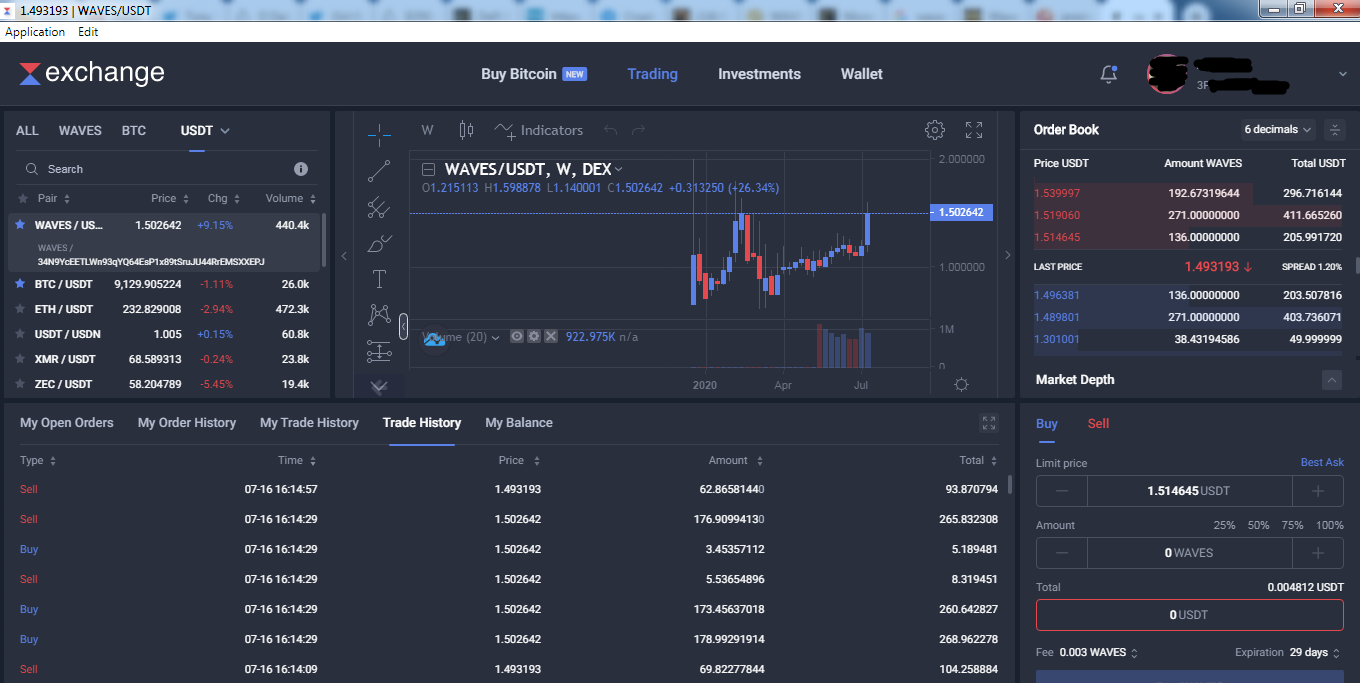Collapse the right order book panel arrow
Screen dimensions: 1360x683
click(x=1007, y=256)
